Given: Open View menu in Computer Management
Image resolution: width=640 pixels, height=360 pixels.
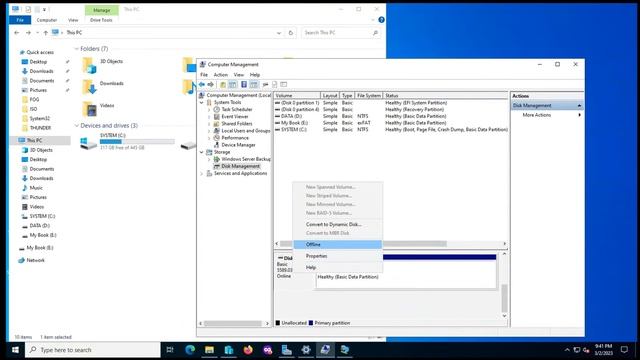Looking at the screenshot, I should point(239,75).
